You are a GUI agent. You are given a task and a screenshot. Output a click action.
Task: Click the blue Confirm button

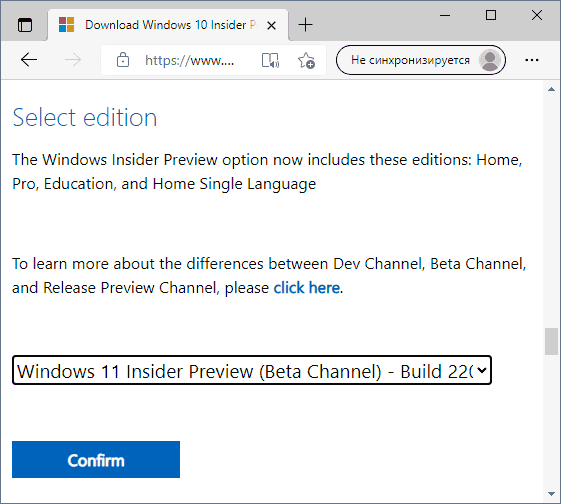[x=96, y=459]
